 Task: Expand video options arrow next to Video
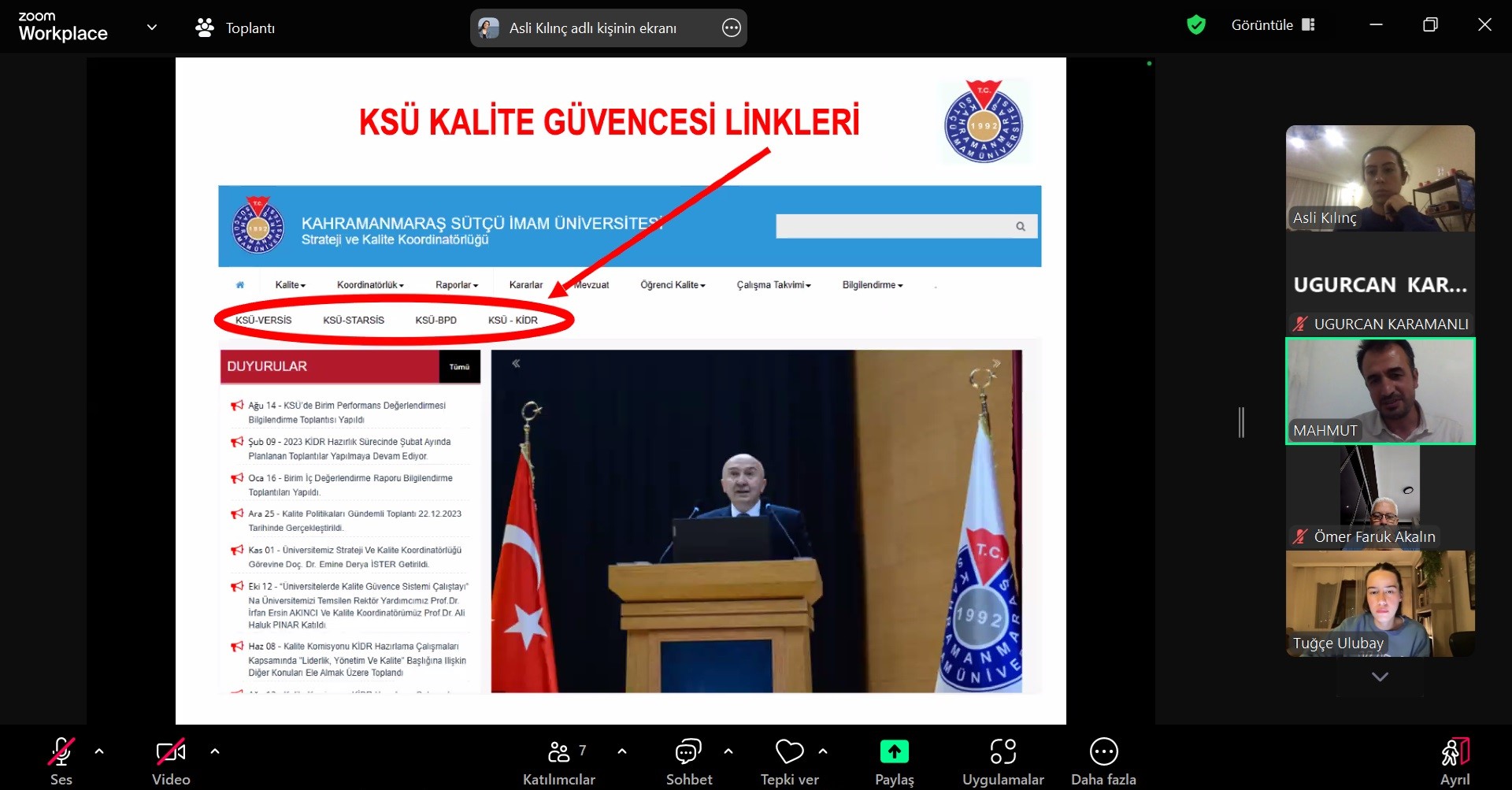pos(215,751)
